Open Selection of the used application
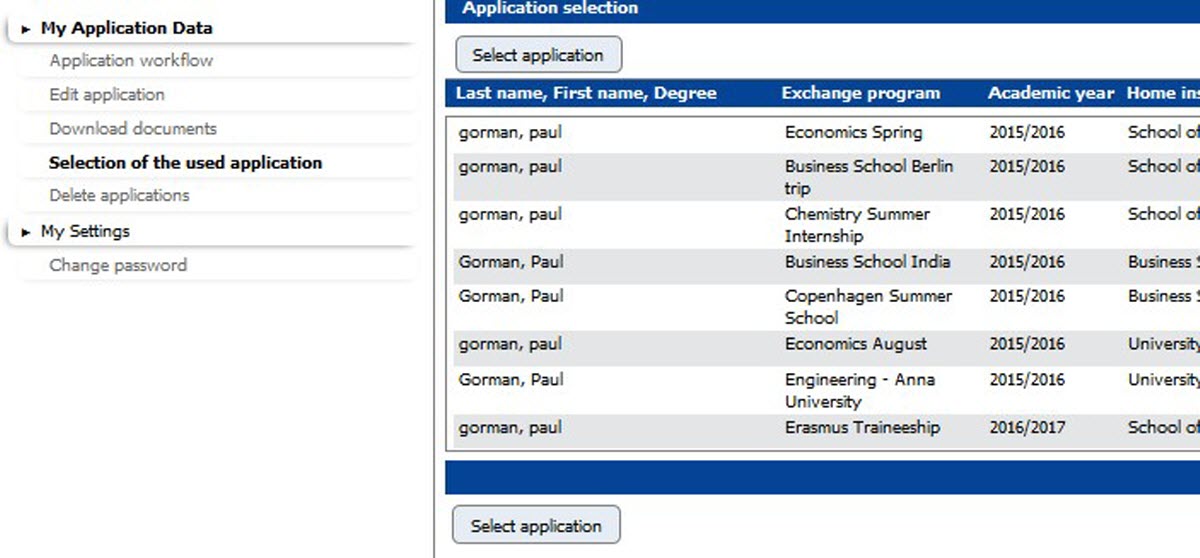 [186, 162]
